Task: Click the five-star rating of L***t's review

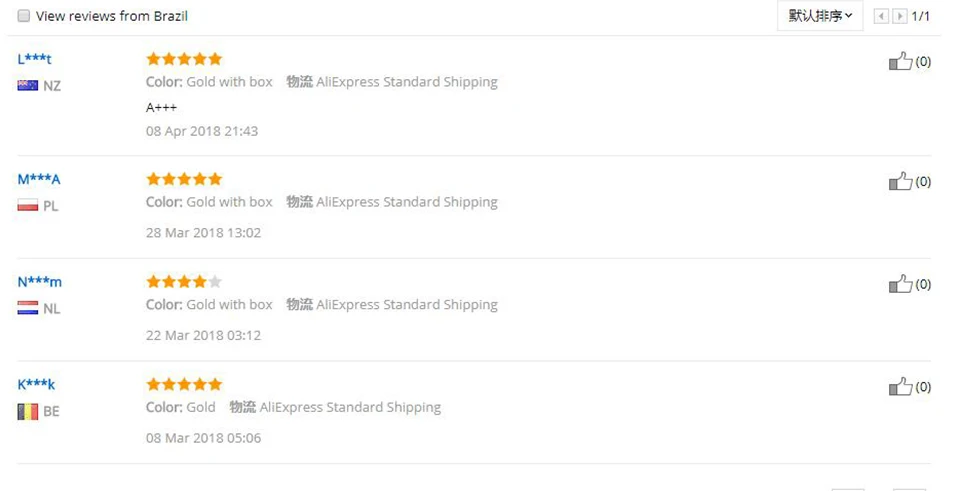Action: (184, 59)
